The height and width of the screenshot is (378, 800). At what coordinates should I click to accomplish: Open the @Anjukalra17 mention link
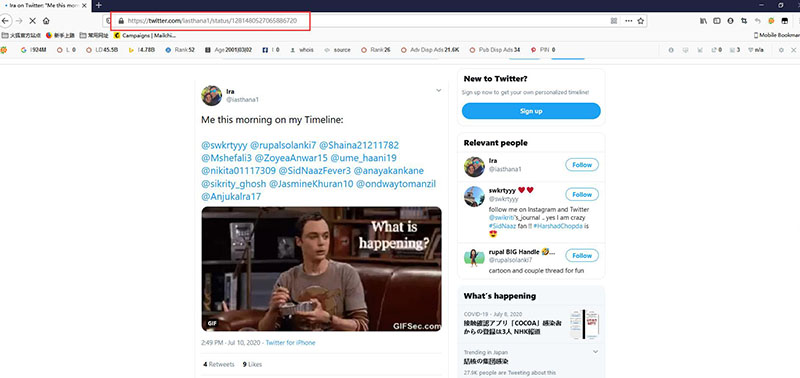231,196
